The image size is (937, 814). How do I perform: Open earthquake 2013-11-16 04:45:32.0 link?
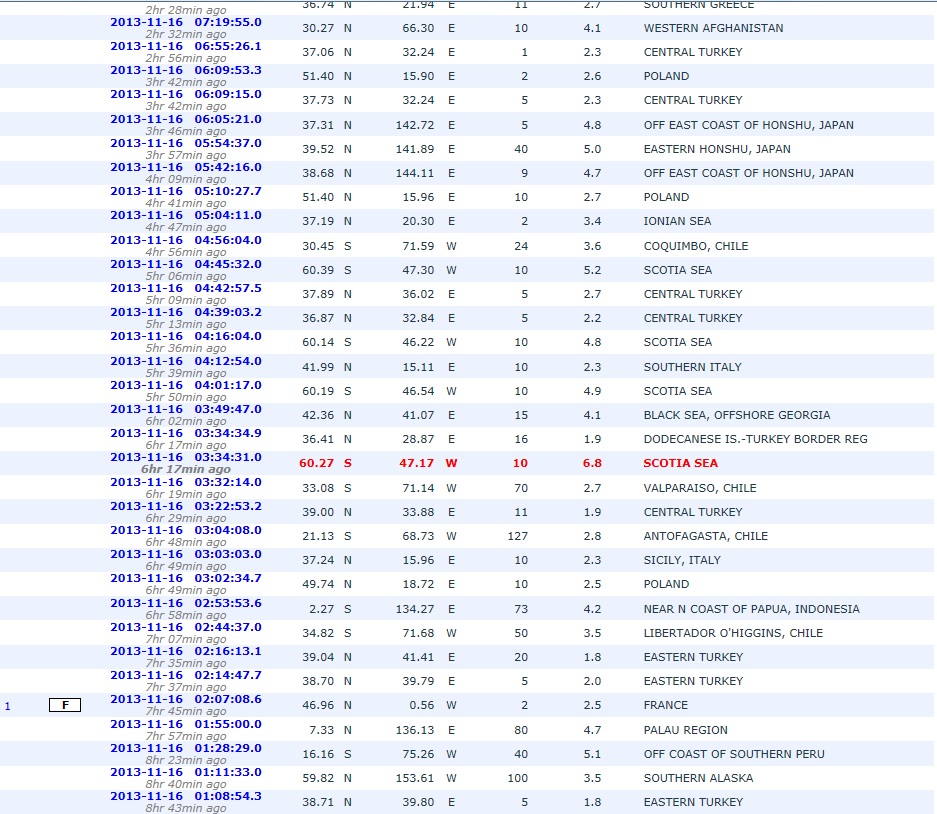pos(186,264)
